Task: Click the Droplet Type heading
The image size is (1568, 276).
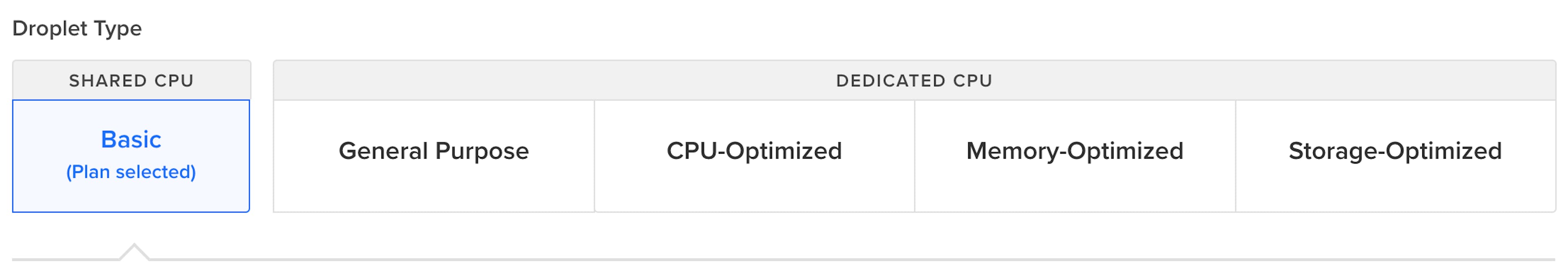Action: point(77,28)
